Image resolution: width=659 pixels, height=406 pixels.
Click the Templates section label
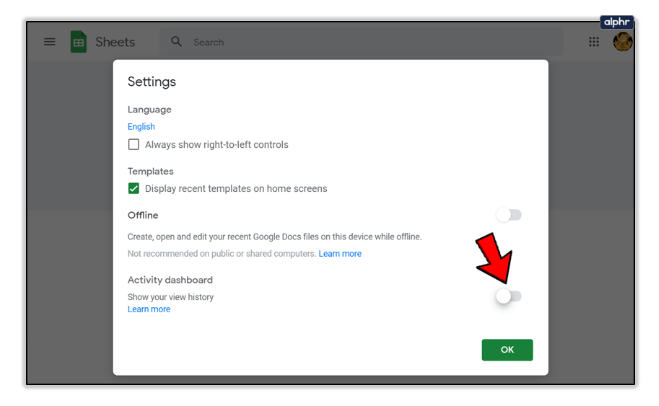coord(150,171)
